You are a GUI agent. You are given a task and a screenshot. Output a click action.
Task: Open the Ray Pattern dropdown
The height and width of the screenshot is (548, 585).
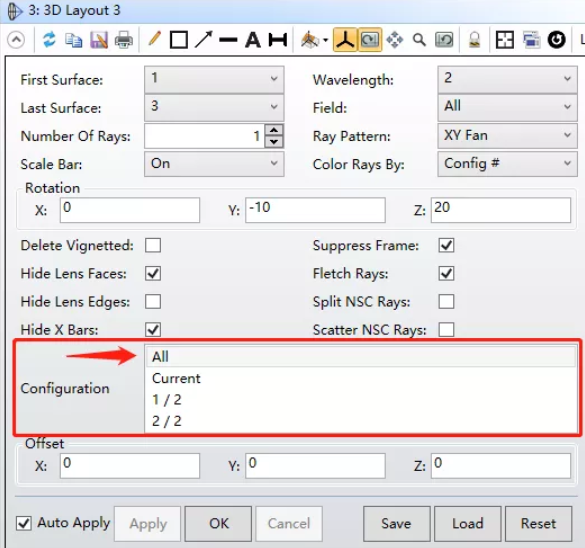pyautogui.click(x=507, y=135)
